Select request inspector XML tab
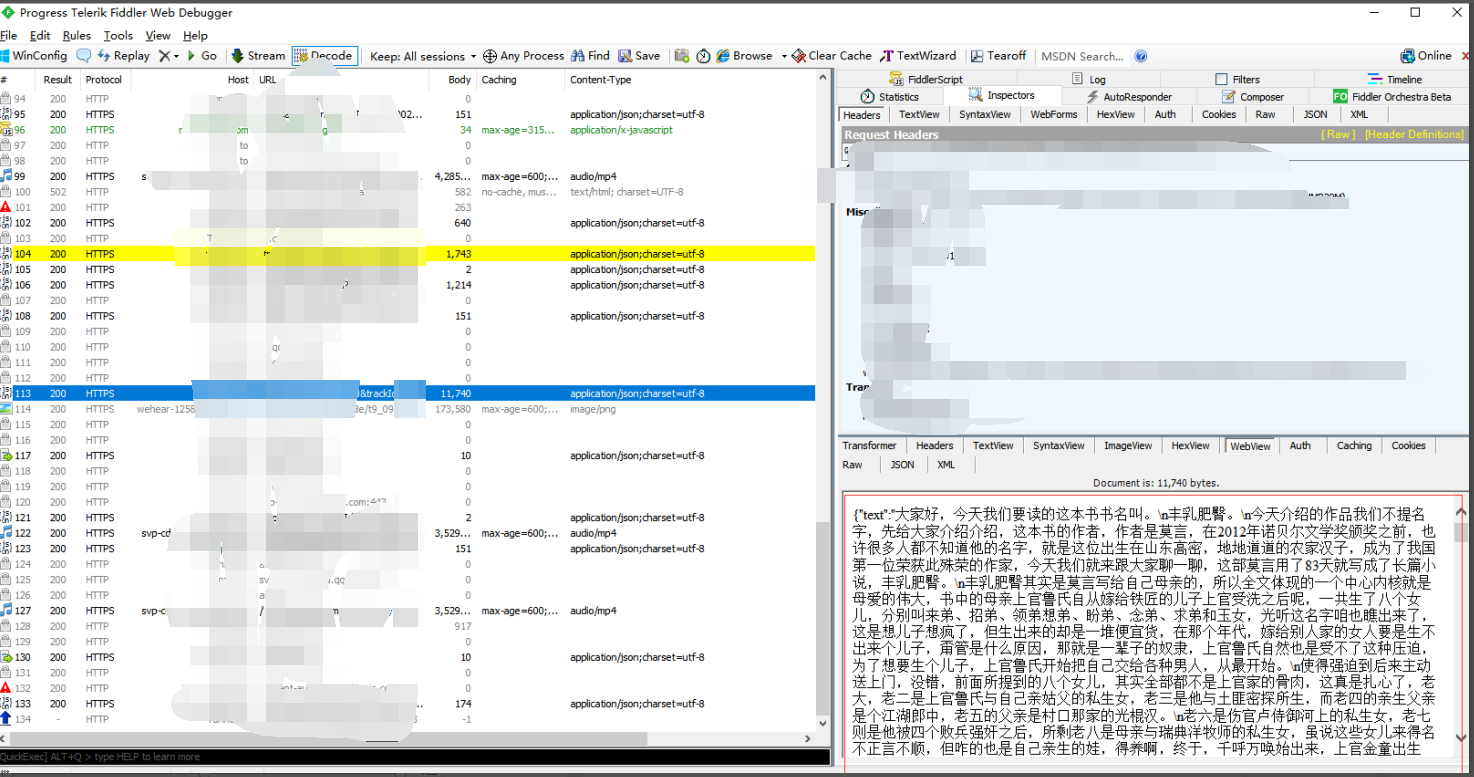This screenshot has height=777, width=1474. (x=1359, y=115)
